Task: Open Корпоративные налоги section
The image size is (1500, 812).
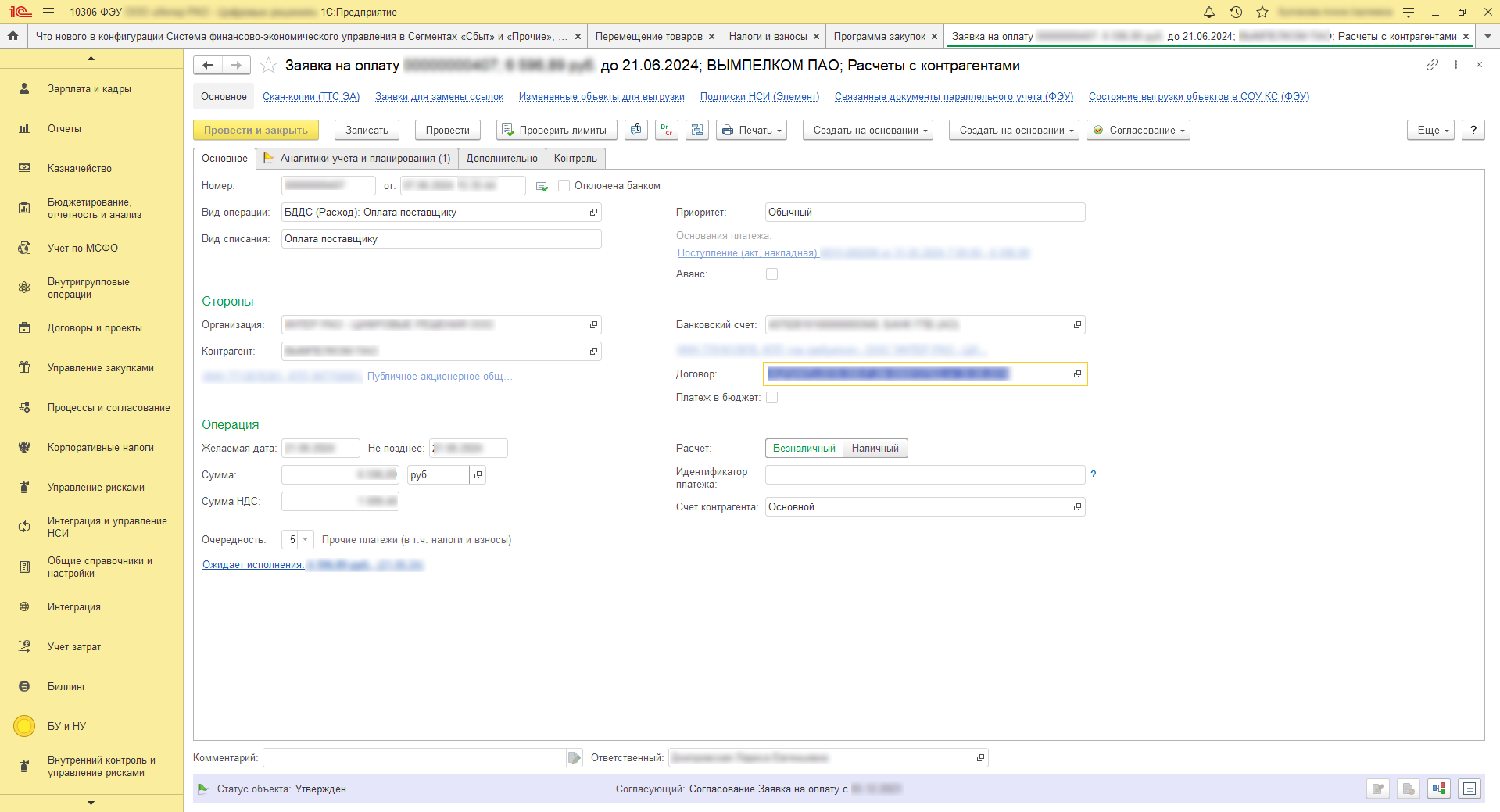Action: (x=101, y=448)
